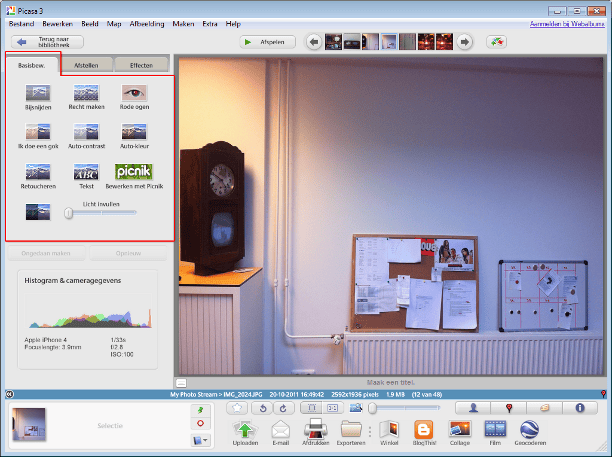612x457 pixels.
Task: Apply Auto-kleur color correction
Action: pos(134,132)
